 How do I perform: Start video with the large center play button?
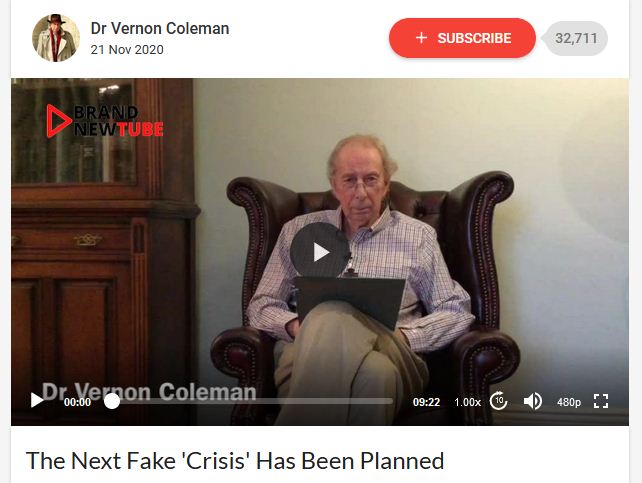pyautogui.click(x=321, y=252)
